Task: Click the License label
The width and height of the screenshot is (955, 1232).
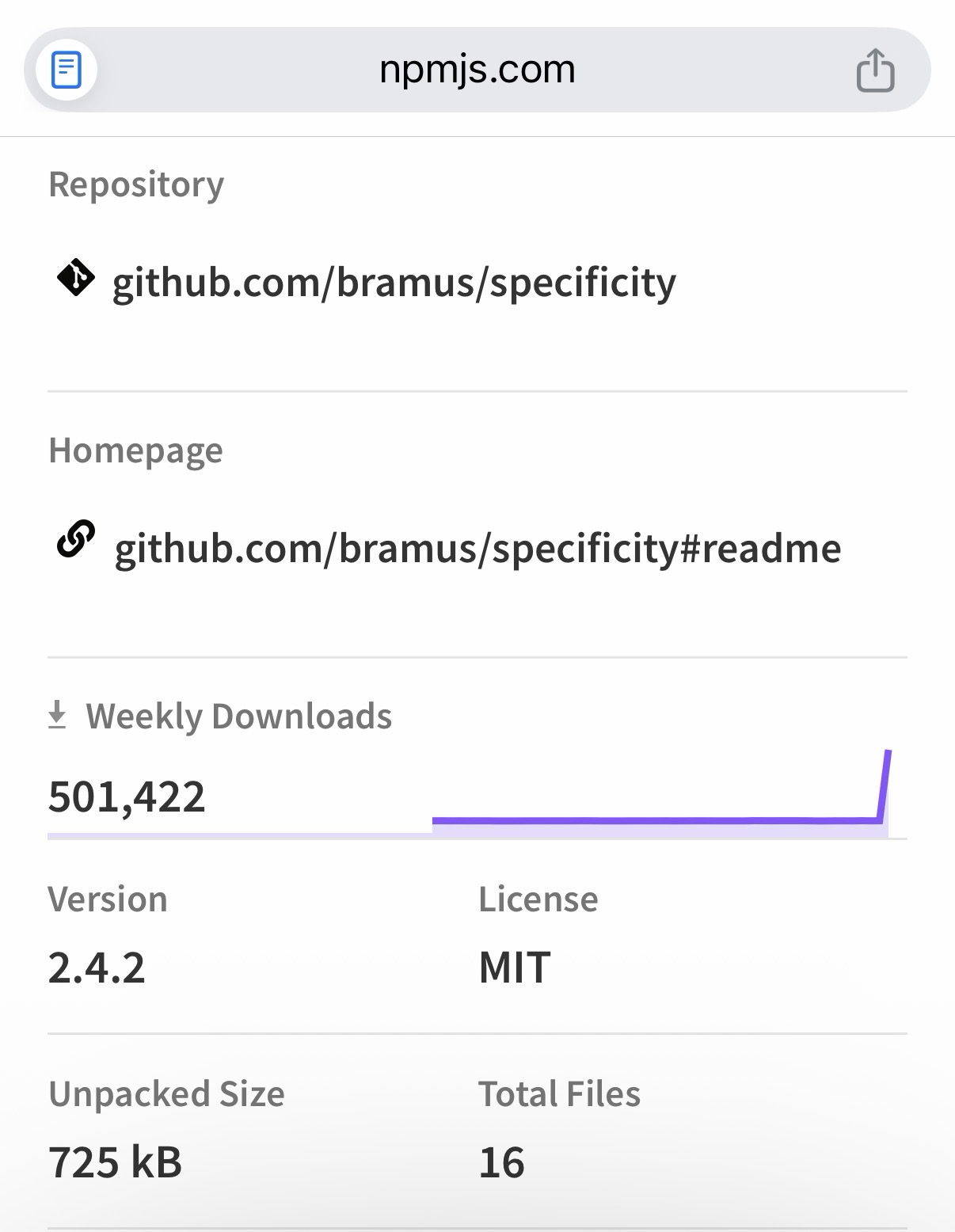Action: coord(538,899)
